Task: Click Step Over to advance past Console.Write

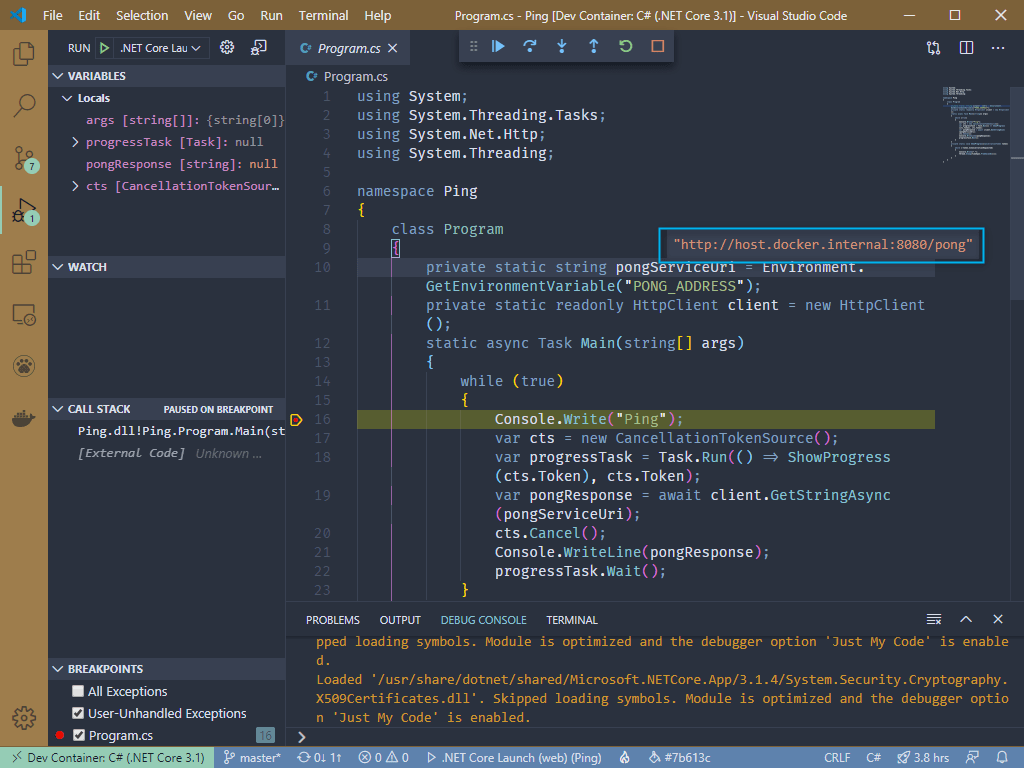Action: [529, 46]
